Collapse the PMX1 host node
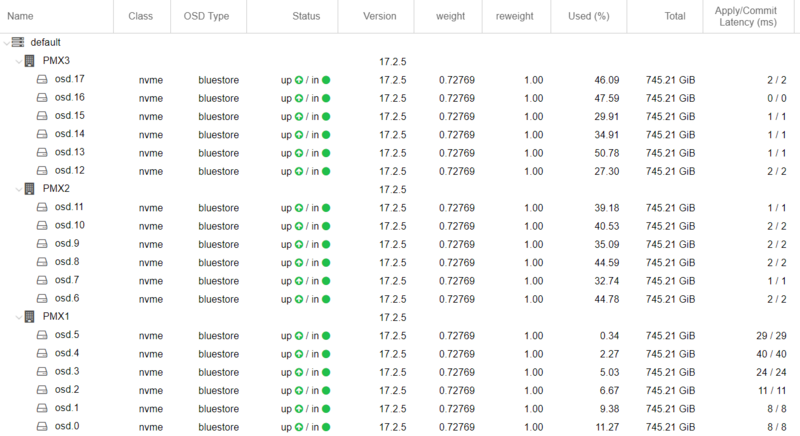800x436 pixels. click(x=19, y=317)
